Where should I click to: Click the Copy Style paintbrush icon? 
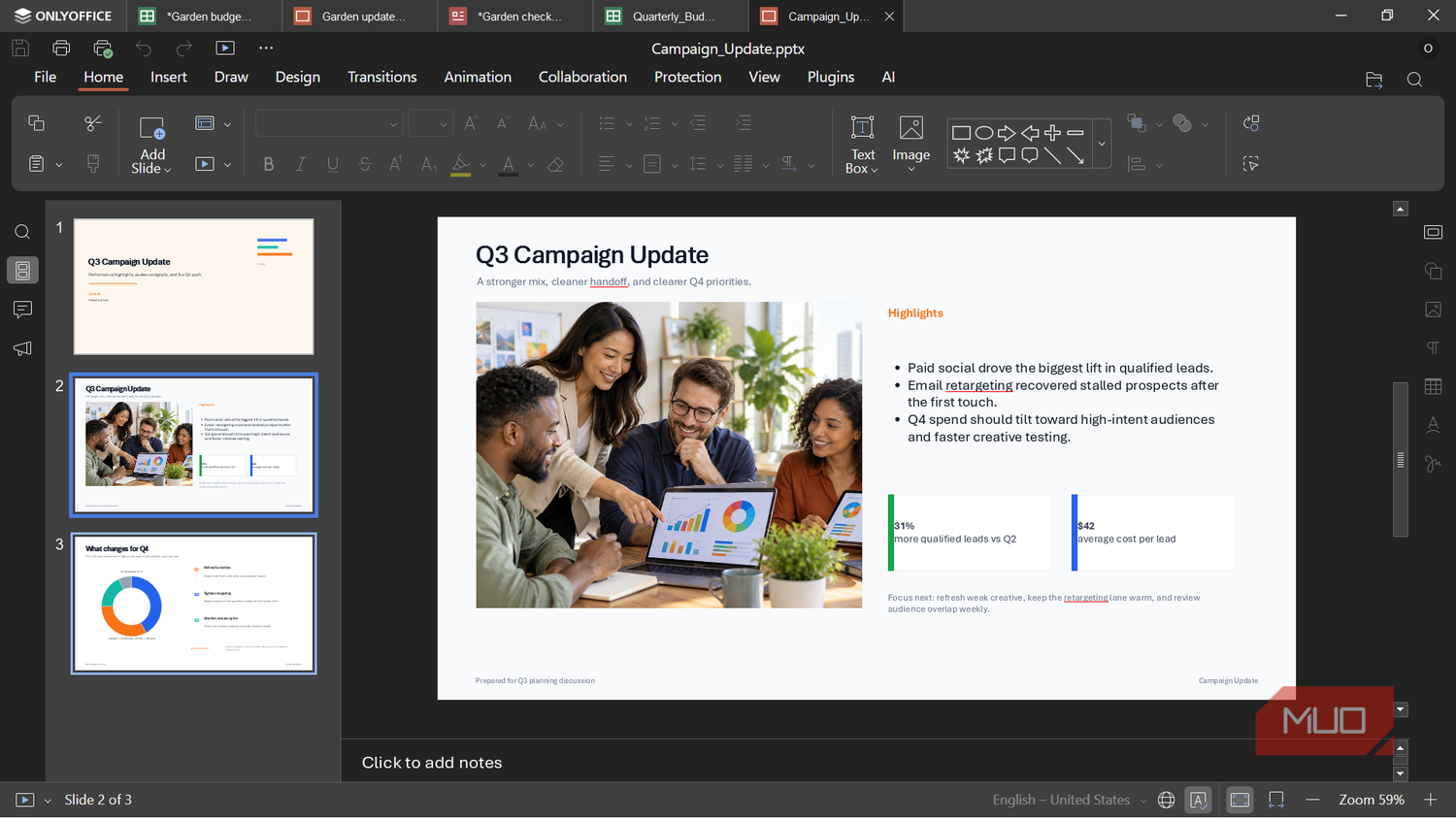coord(93,164)
